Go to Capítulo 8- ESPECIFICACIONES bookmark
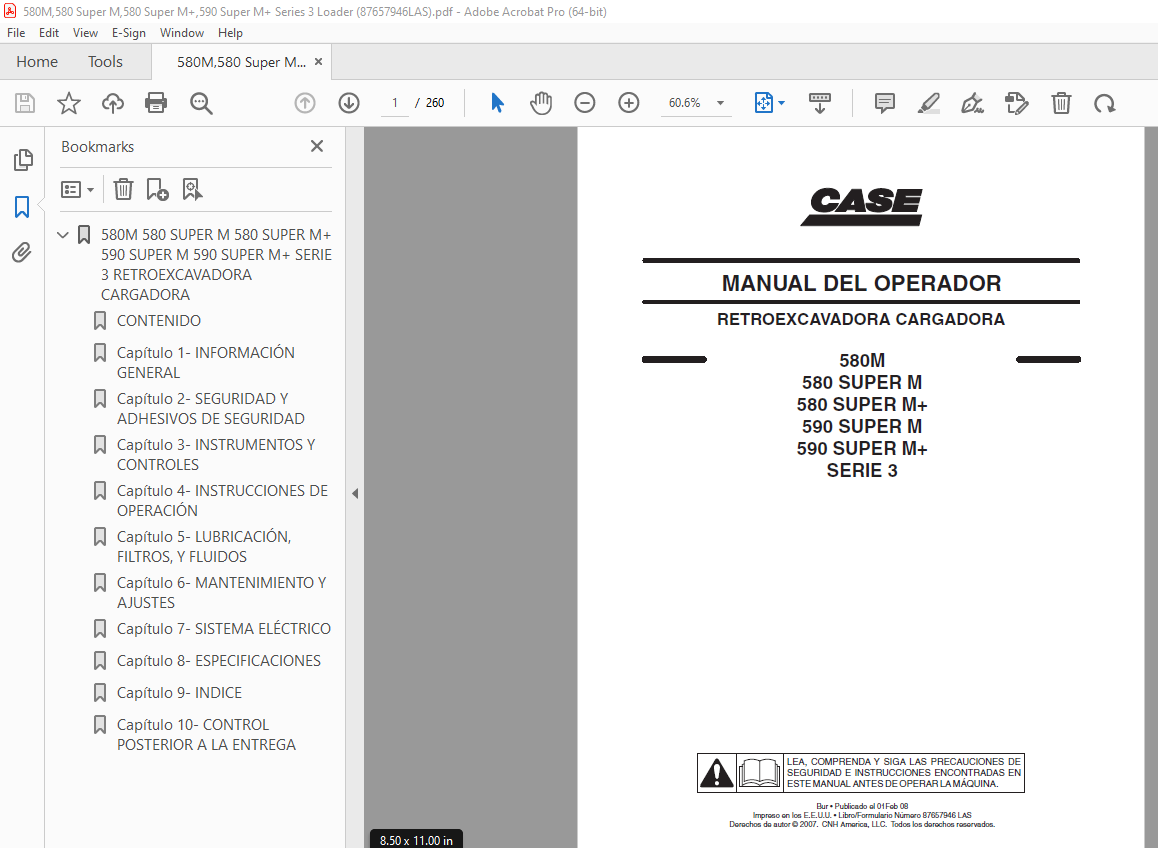 coord(219,660)
